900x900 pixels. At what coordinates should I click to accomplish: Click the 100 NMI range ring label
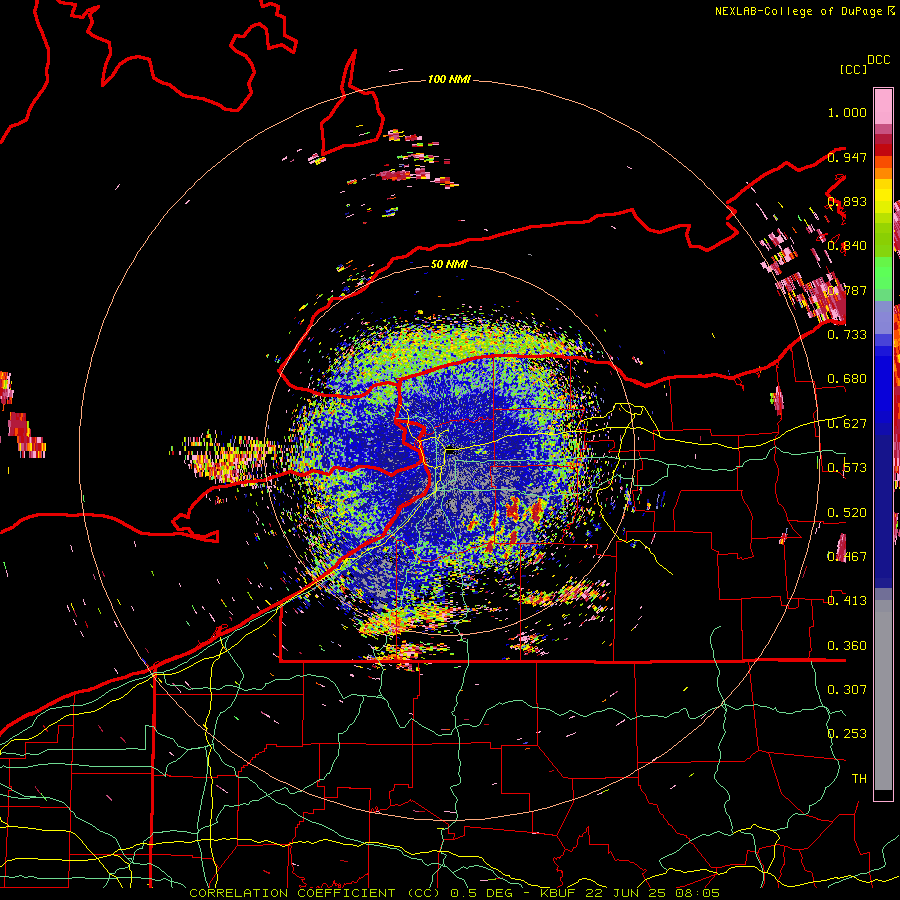(449, 79)
